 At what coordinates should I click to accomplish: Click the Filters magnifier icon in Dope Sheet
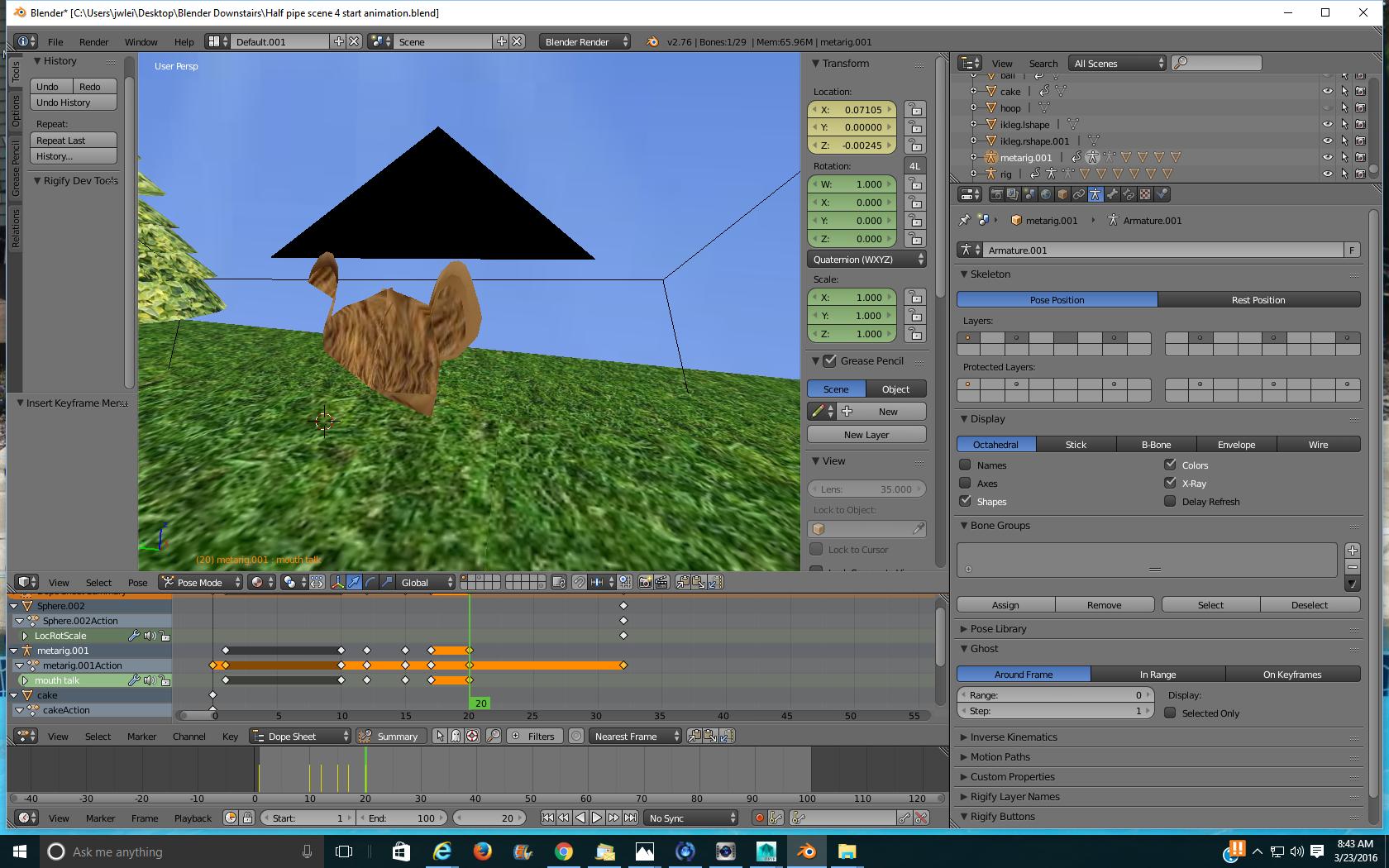[x=494, y=736]
